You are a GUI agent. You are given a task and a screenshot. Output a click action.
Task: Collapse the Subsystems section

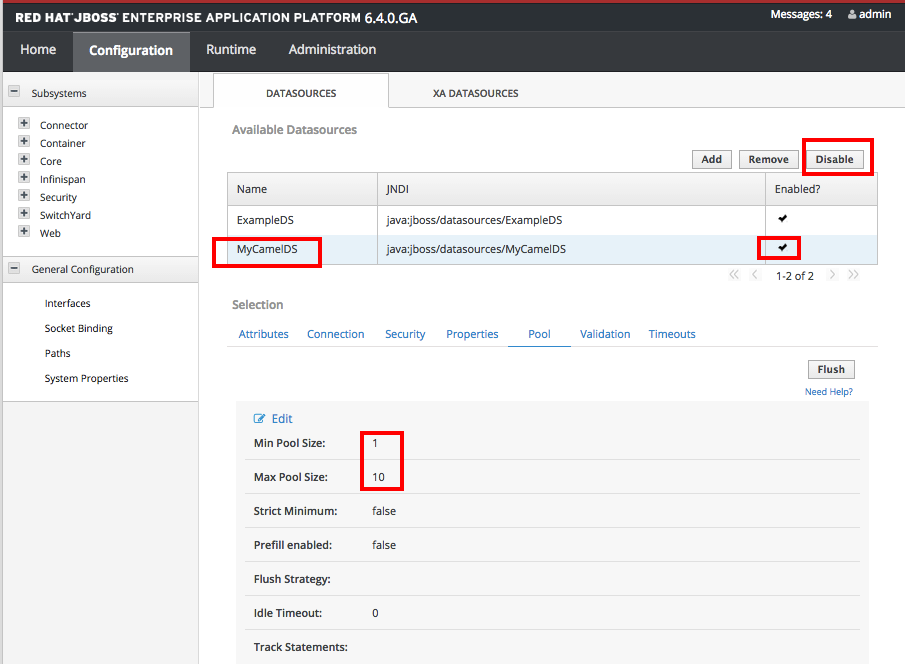click(x=14, y=91)
